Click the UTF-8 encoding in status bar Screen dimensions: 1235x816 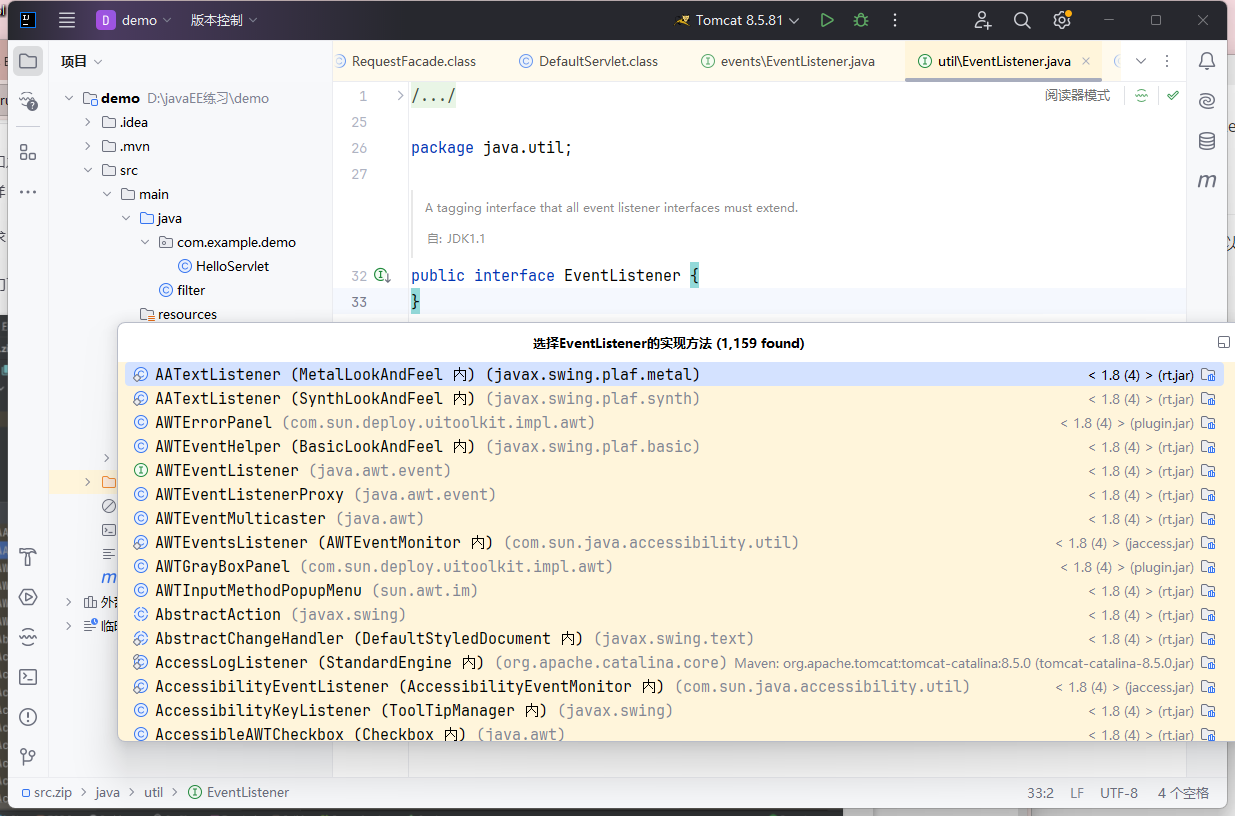click(1118, 792)
